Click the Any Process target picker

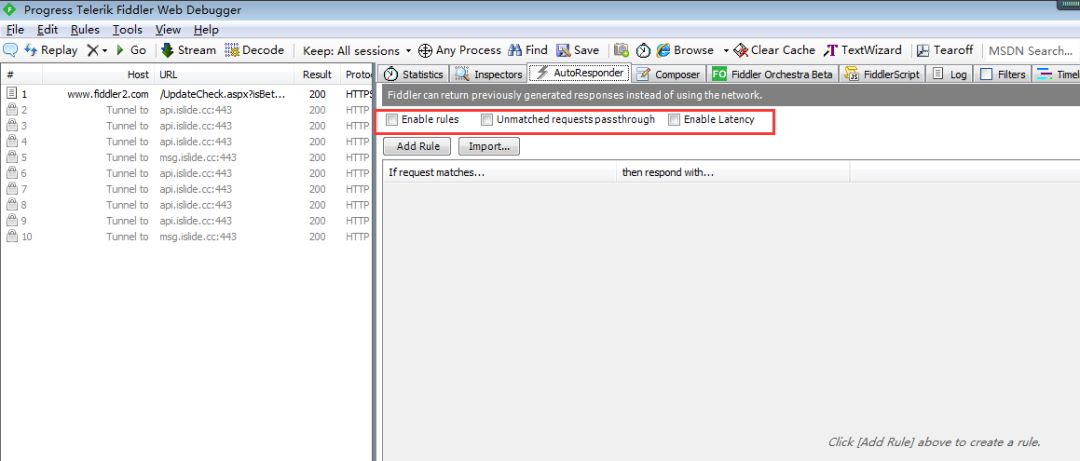point(459,50)
